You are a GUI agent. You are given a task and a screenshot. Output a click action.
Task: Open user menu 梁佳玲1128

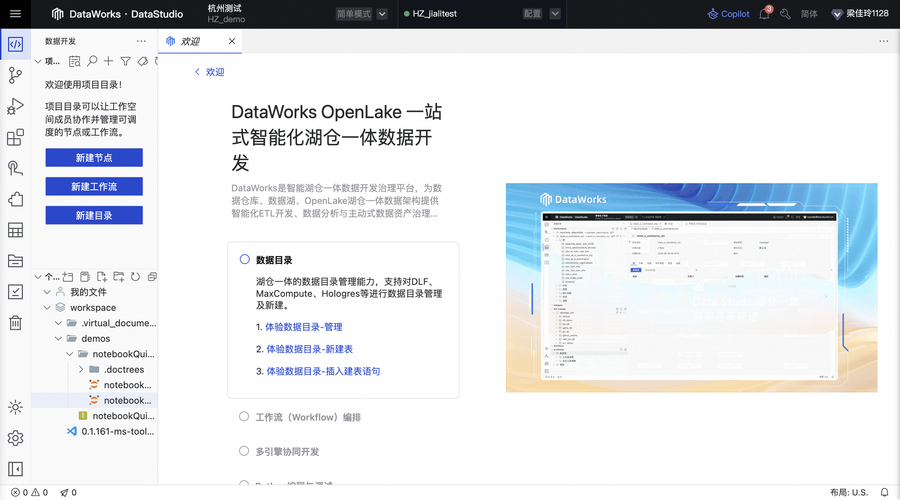pos(860,14)
